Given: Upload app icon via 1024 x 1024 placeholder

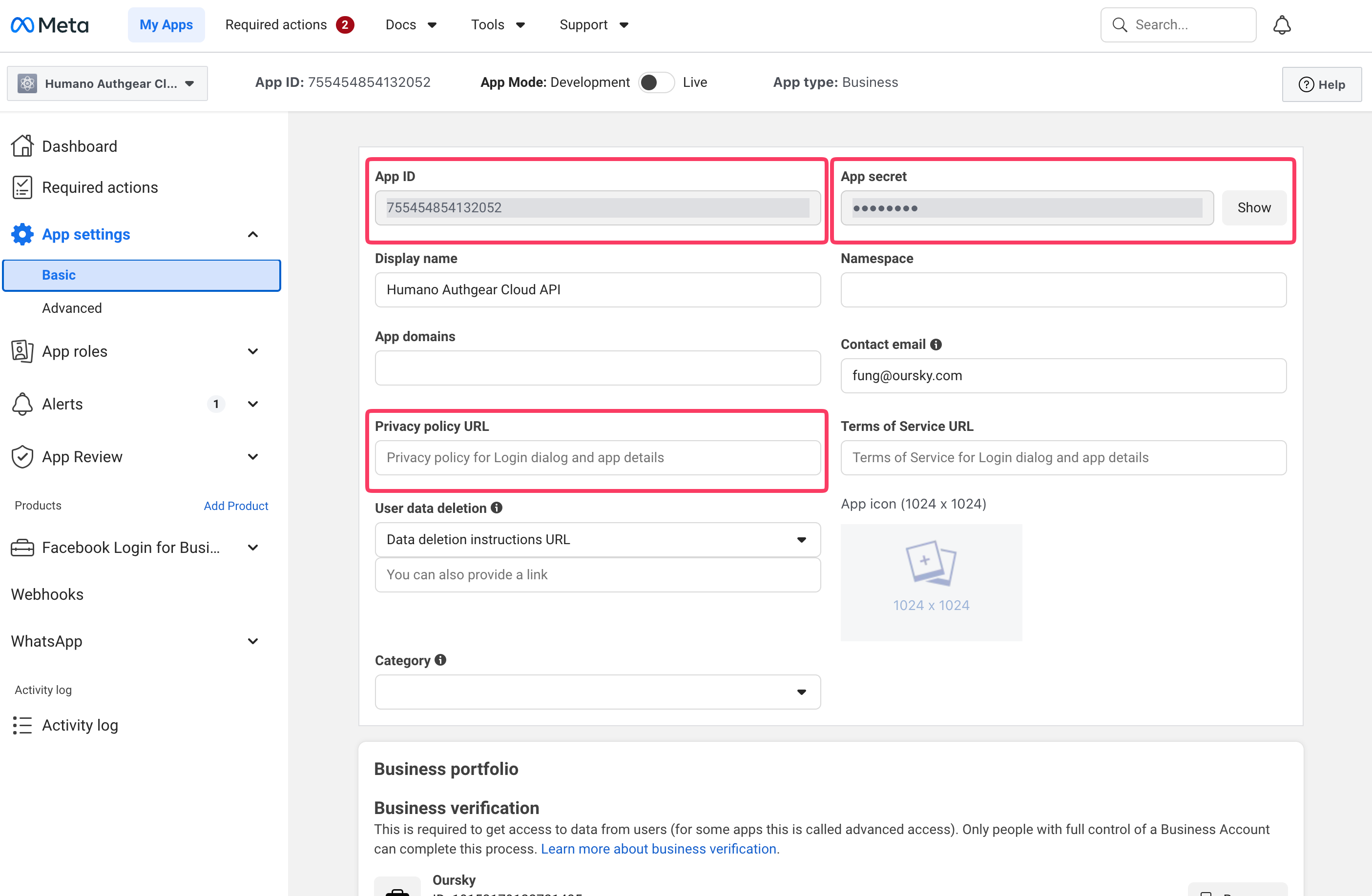Looking at the screenshot, I should coord(931,582).
